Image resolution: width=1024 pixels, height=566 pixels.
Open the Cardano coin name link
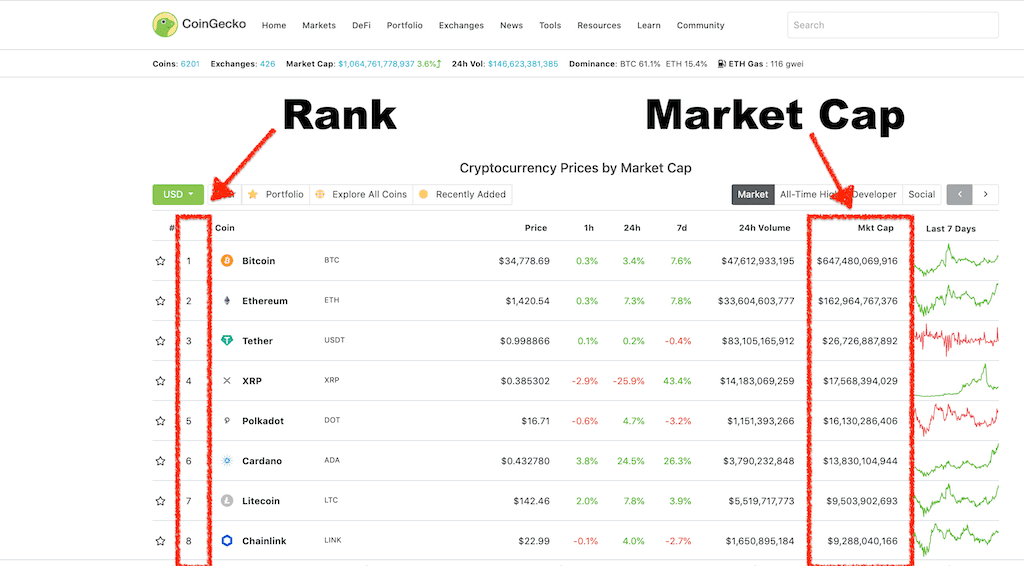(262, 461)
